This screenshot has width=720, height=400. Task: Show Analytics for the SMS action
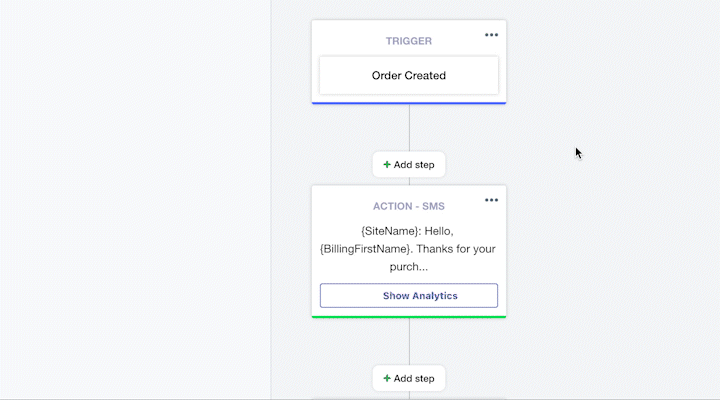[409, 296]
